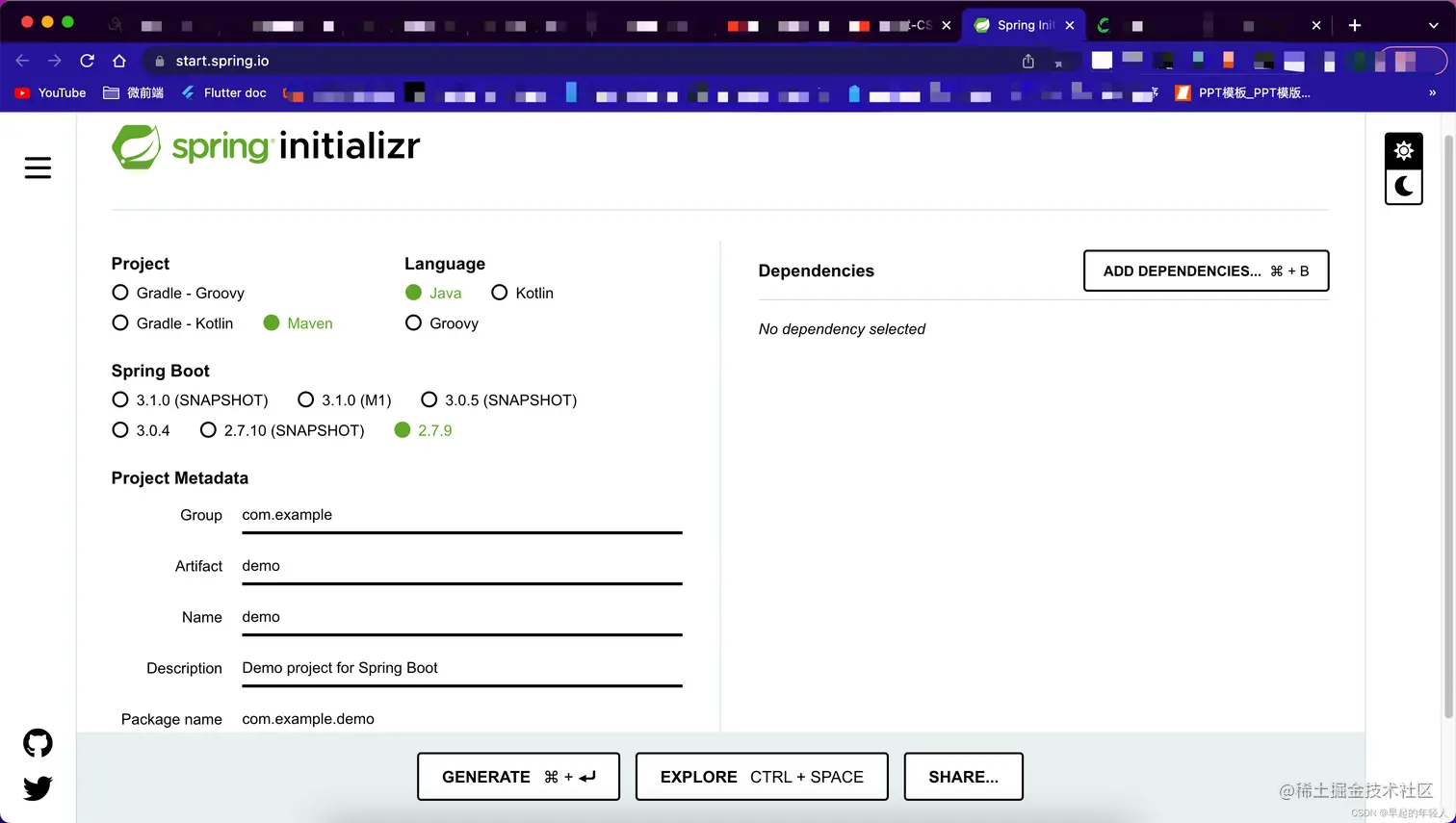
Task: Choose Kotlin language
Action: pyautogui.click(x=522, y=293)
